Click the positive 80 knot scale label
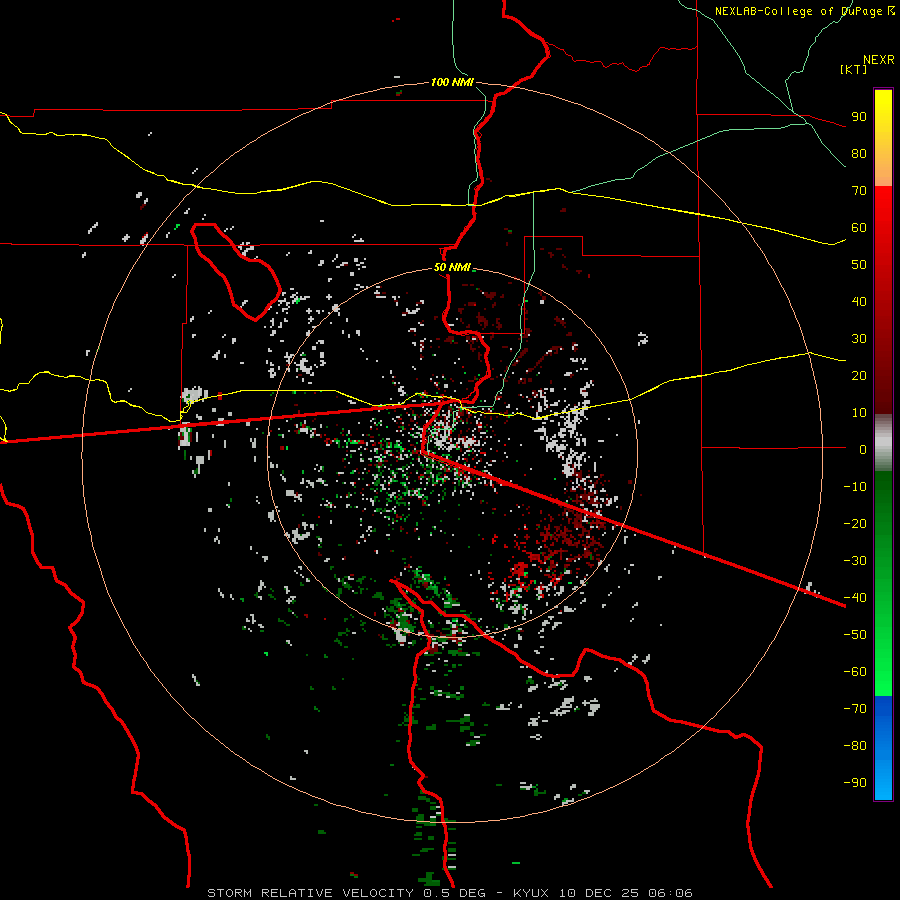The height and width of the screenshot is (900, 900). click(x=859, y=153)
